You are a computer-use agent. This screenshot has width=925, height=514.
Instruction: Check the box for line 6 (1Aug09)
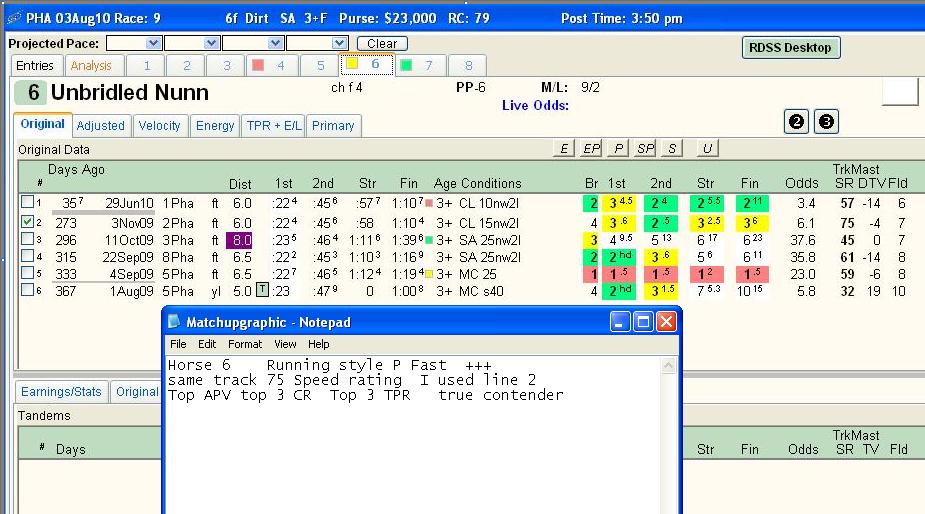pyautogui.click(x=27, y=290)
